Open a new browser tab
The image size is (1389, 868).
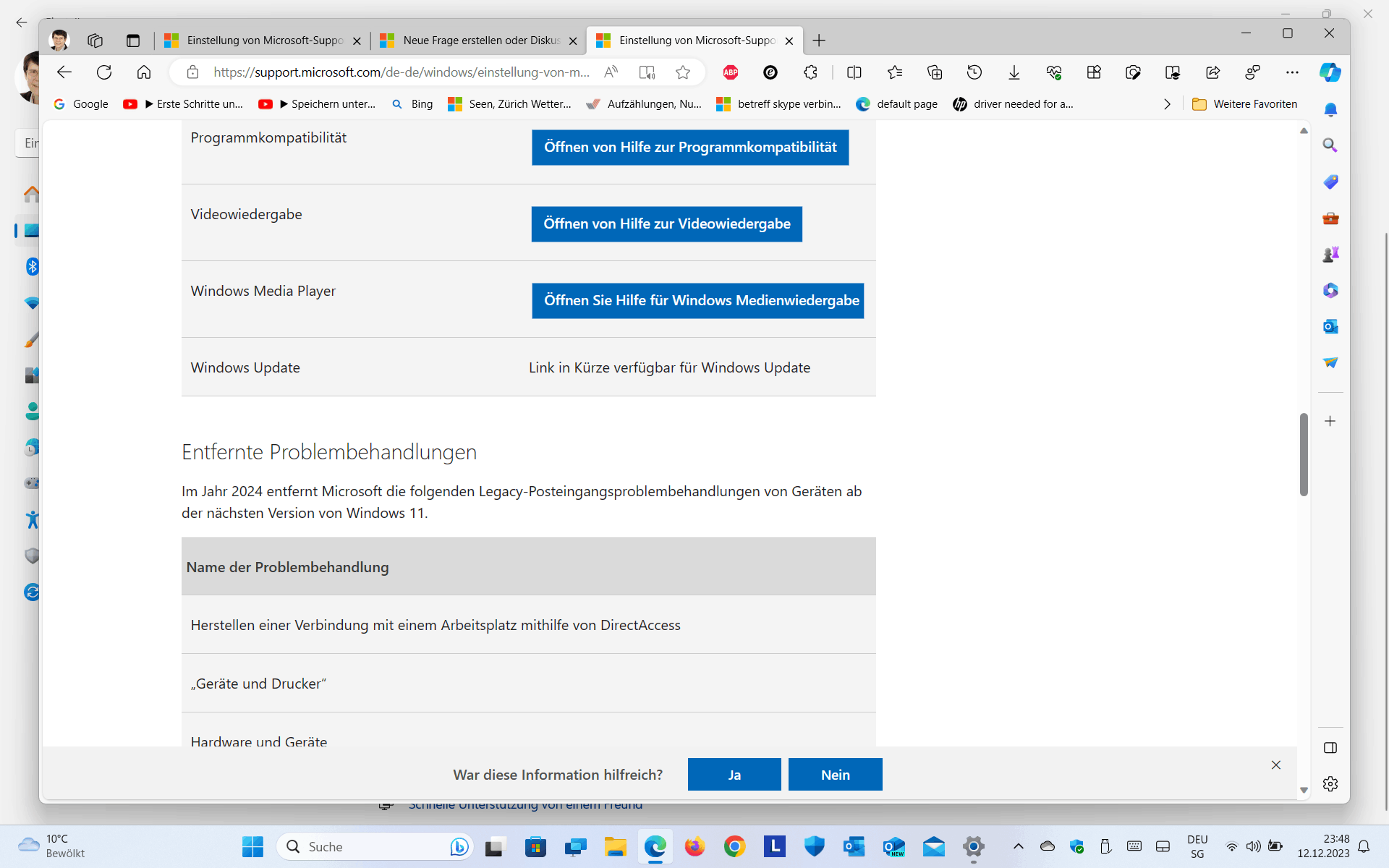(x=819, y=41)
